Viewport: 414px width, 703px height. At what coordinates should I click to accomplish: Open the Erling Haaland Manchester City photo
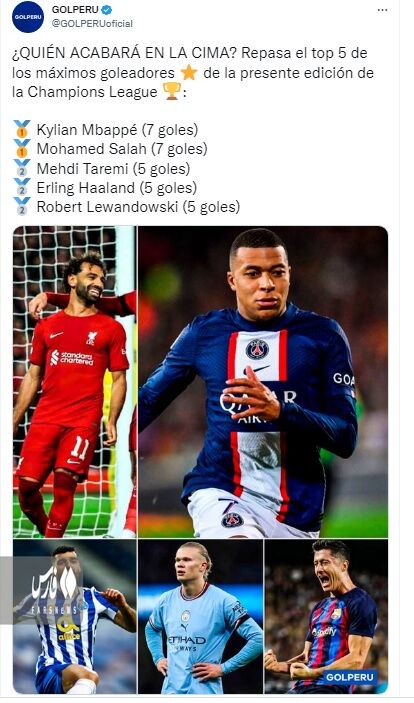pos(200,616)
